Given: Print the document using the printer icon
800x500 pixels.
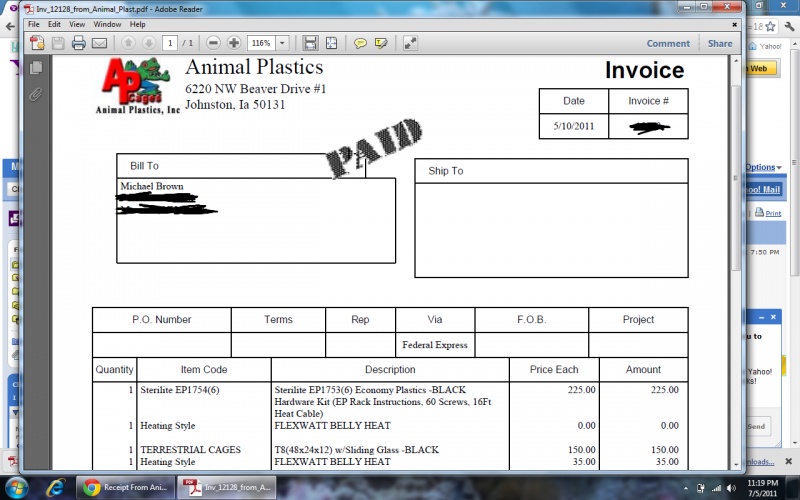Looking at the screenshot, I should pos(79,43).
